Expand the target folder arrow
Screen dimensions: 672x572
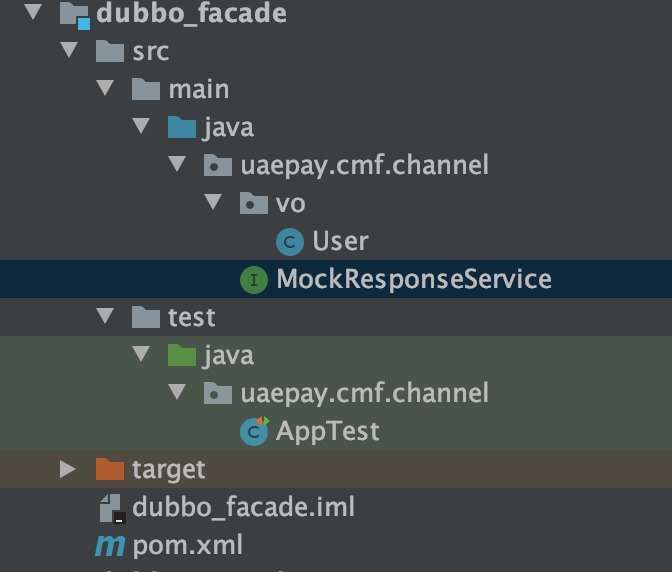tap(68, 469)
